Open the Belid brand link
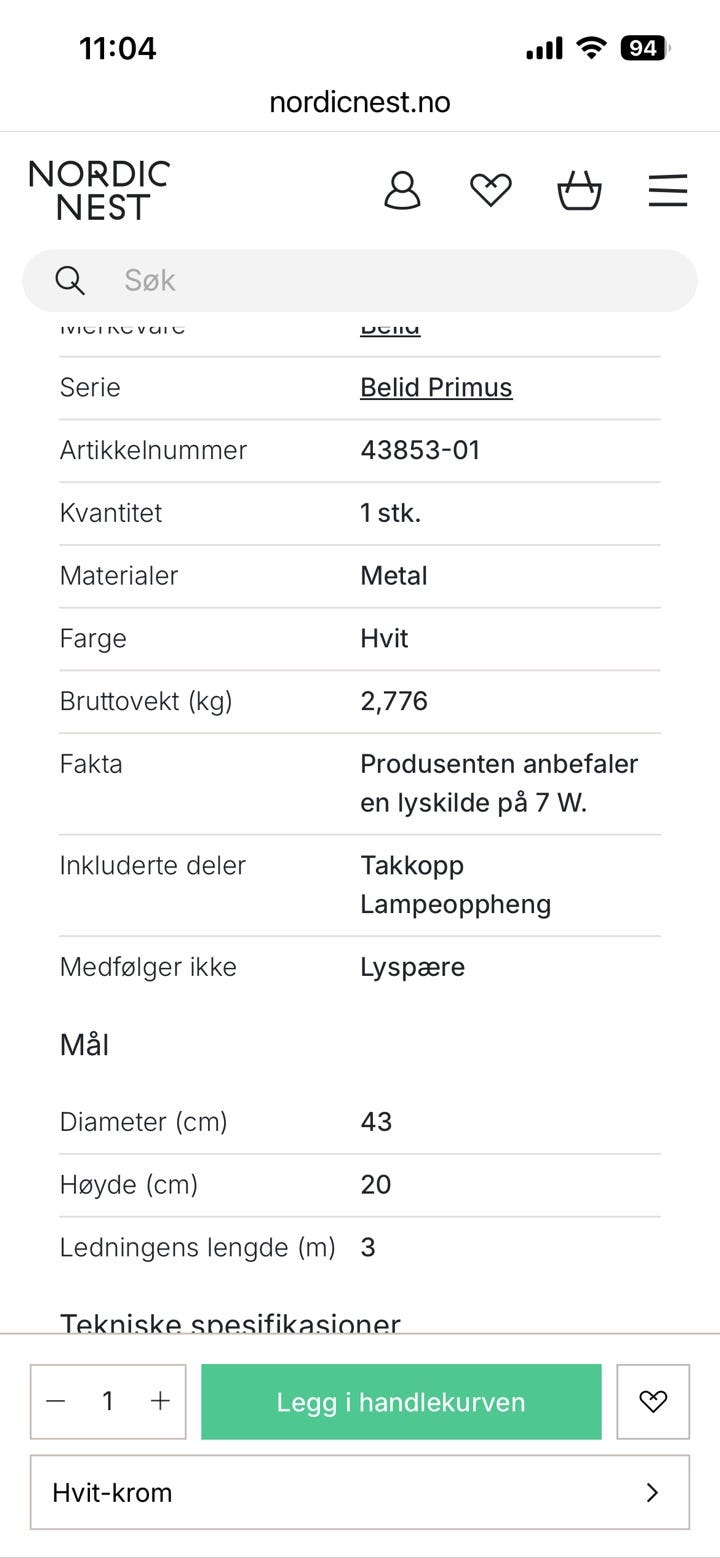Screen dimensions: 720x1558 [x=390, y=330]
